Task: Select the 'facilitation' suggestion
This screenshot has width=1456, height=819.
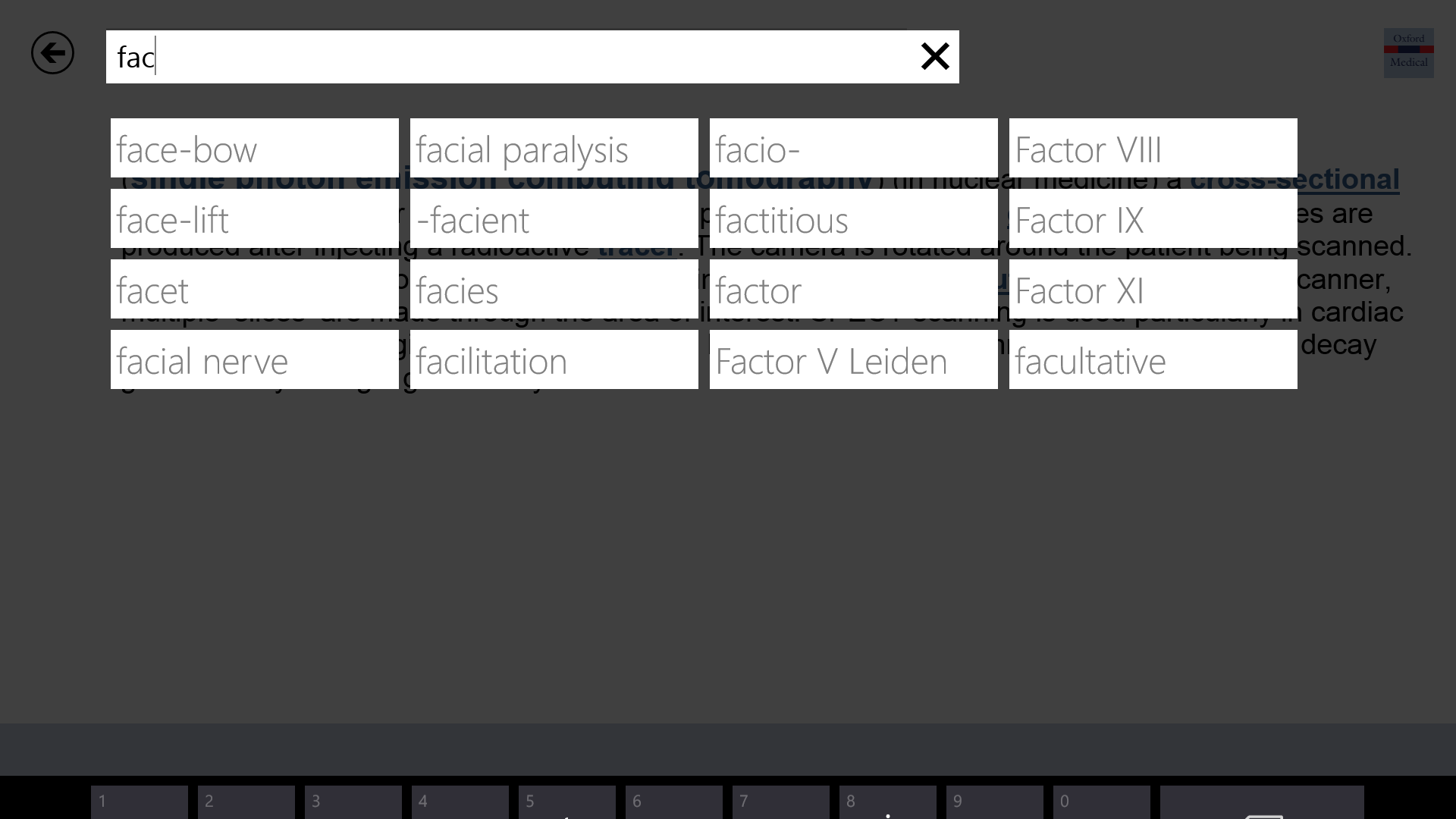Action: click(x=554, y=360)
